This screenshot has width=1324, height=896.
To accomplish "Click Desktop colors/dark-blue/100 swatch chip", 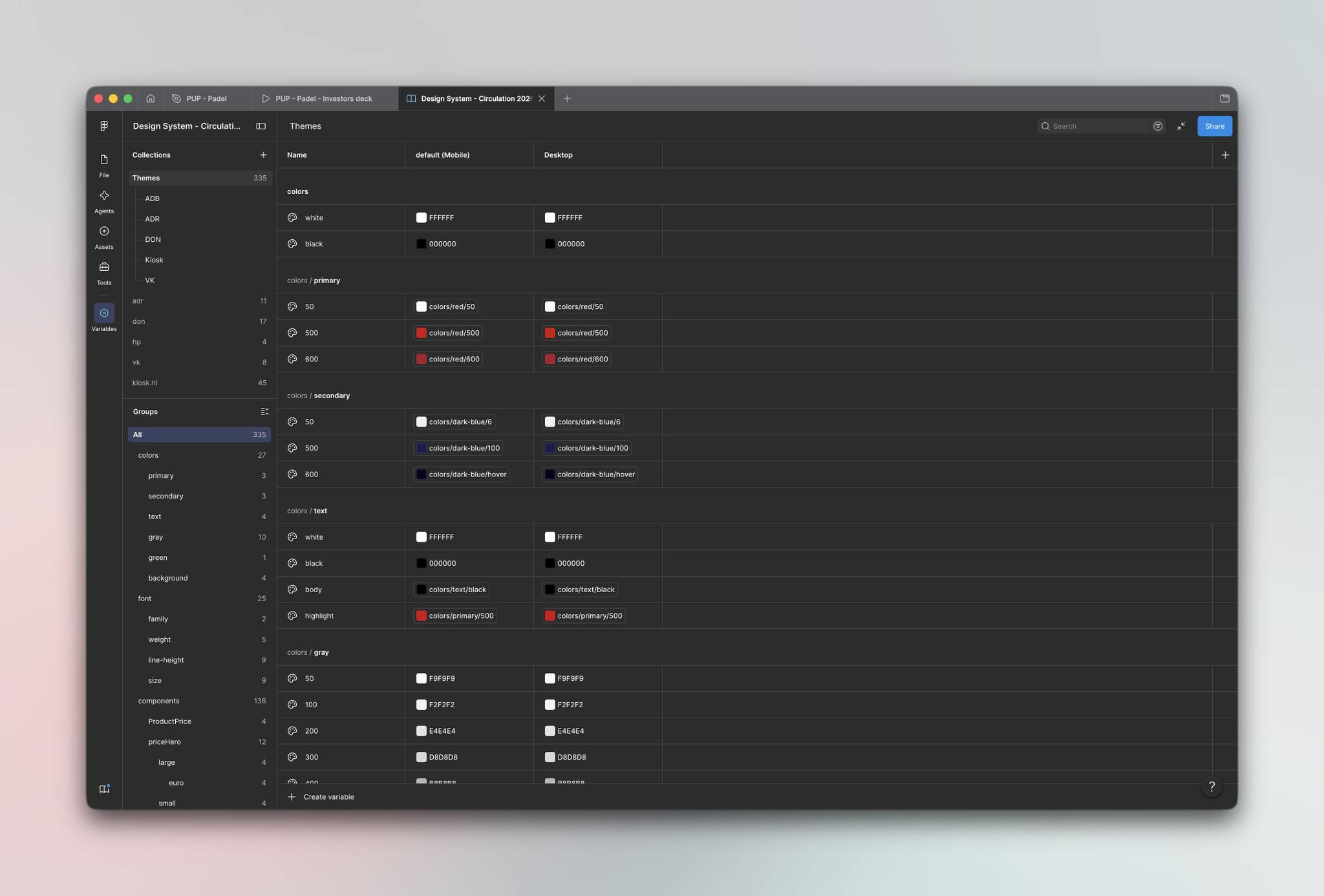I will click(x=586, y=448).
